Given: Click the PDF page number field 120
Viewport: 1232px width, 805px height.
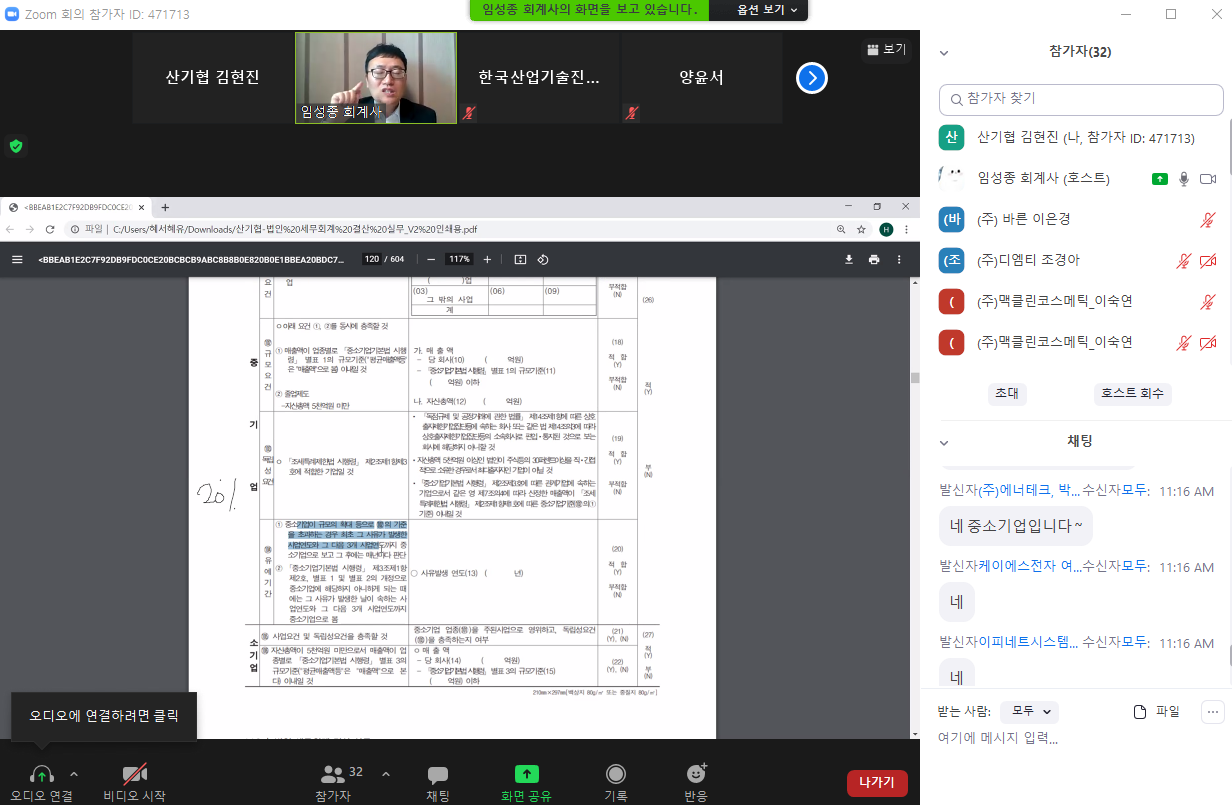Looking at the screenshot, I should pyautogui.click(x=372, y=259).
